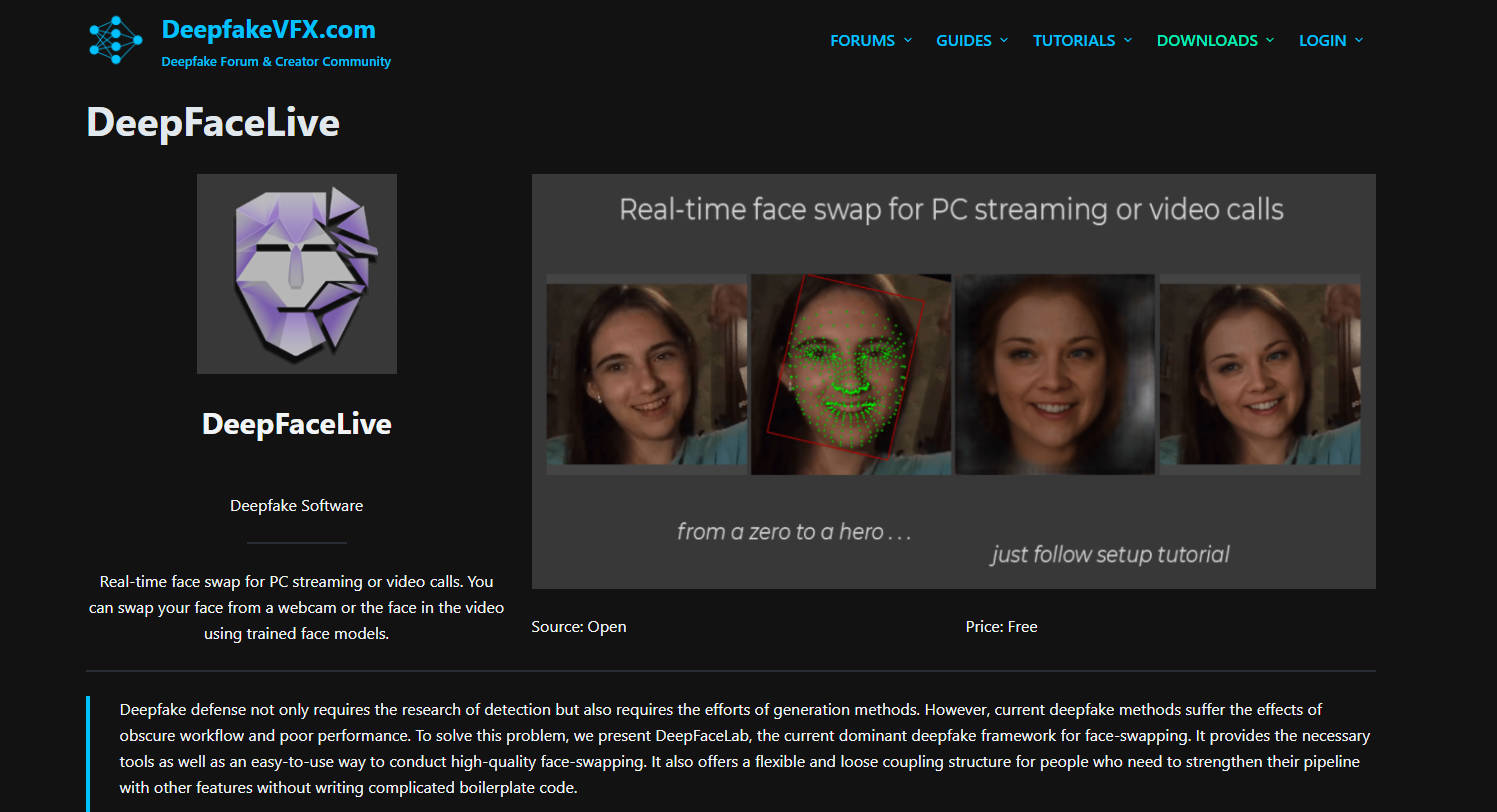Viewport: 1497px width, 812px height.
Task: Click the last face panel in the banner
Action: click(x=1259, y=374)
